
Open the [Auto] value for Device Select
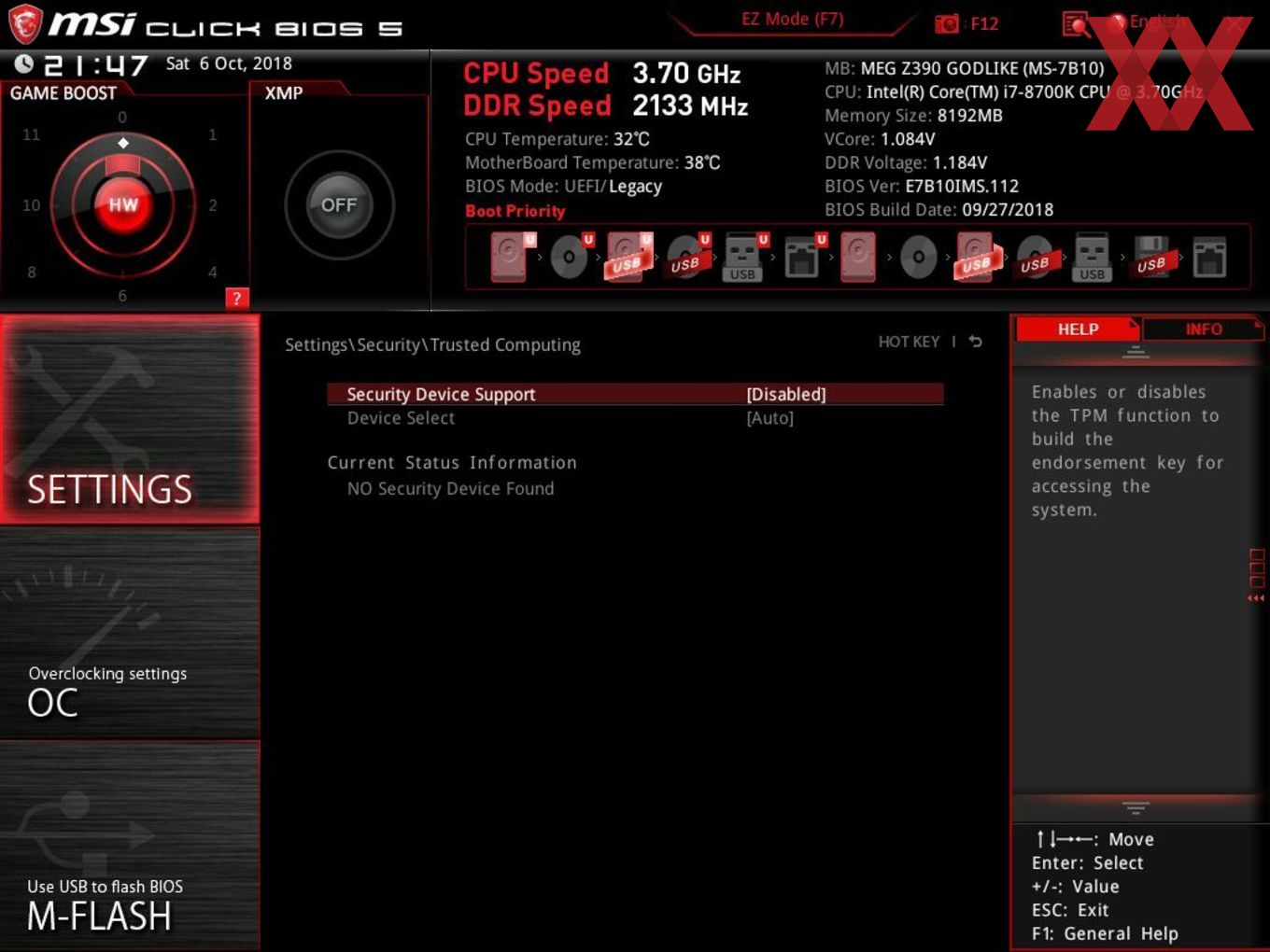pos(770,418)
